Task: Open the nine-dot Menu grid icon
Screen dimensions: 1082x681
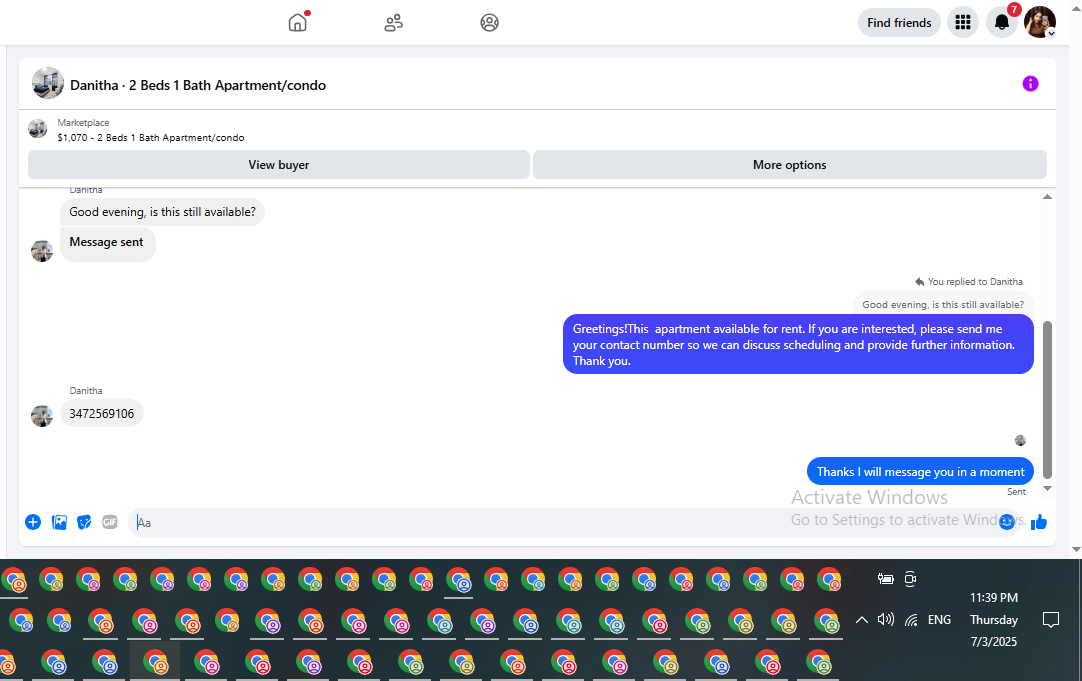Action: coord(963,23)
